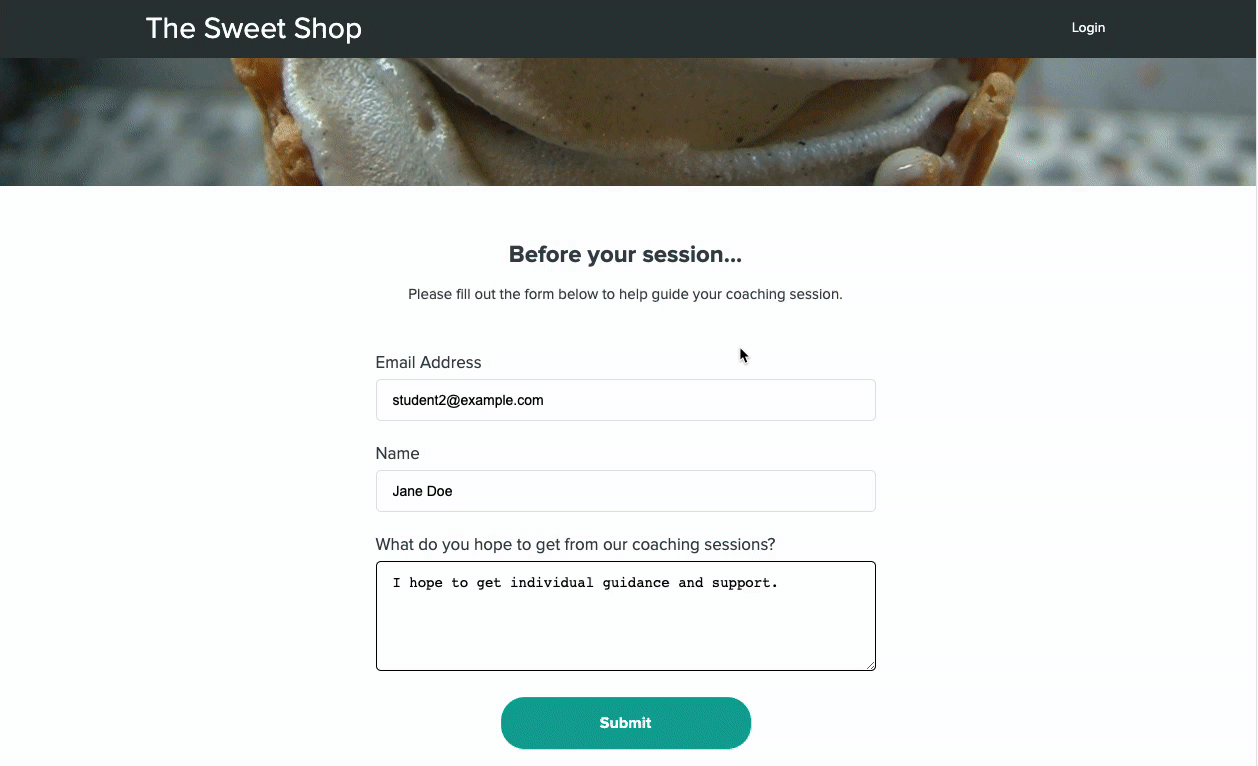Screen dimensions: 1258x766
Task: Focus the Email Address input field
Action: tap(626, 400)
